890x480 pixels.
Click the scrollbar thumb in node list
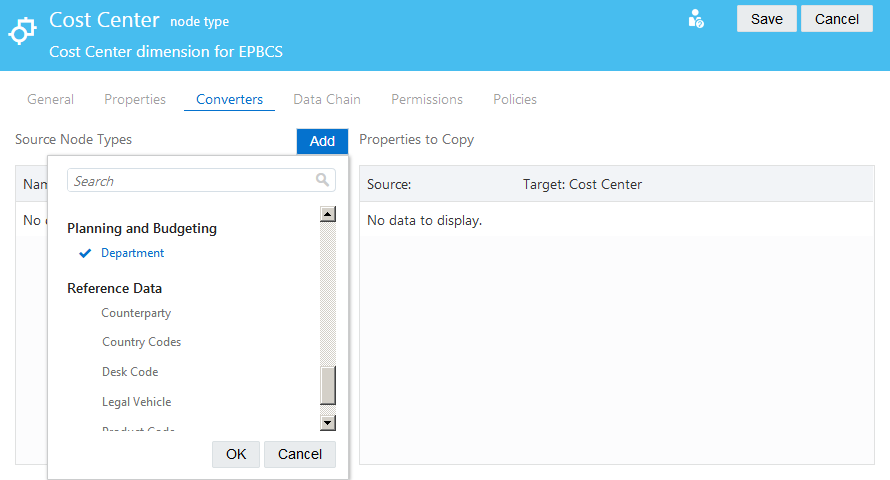[x=327, y=385]
